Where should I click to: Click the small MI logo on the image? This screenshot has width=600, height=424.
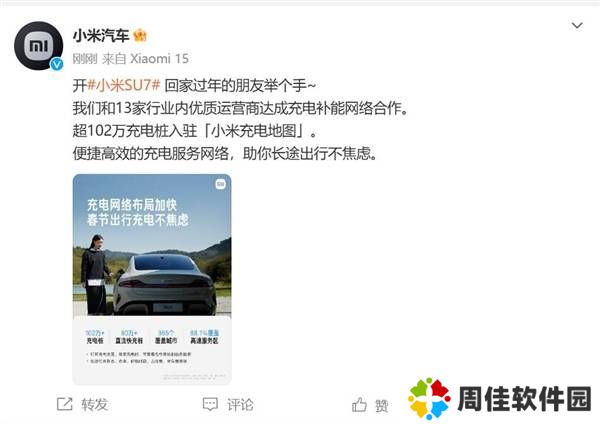tap(220, 184)
